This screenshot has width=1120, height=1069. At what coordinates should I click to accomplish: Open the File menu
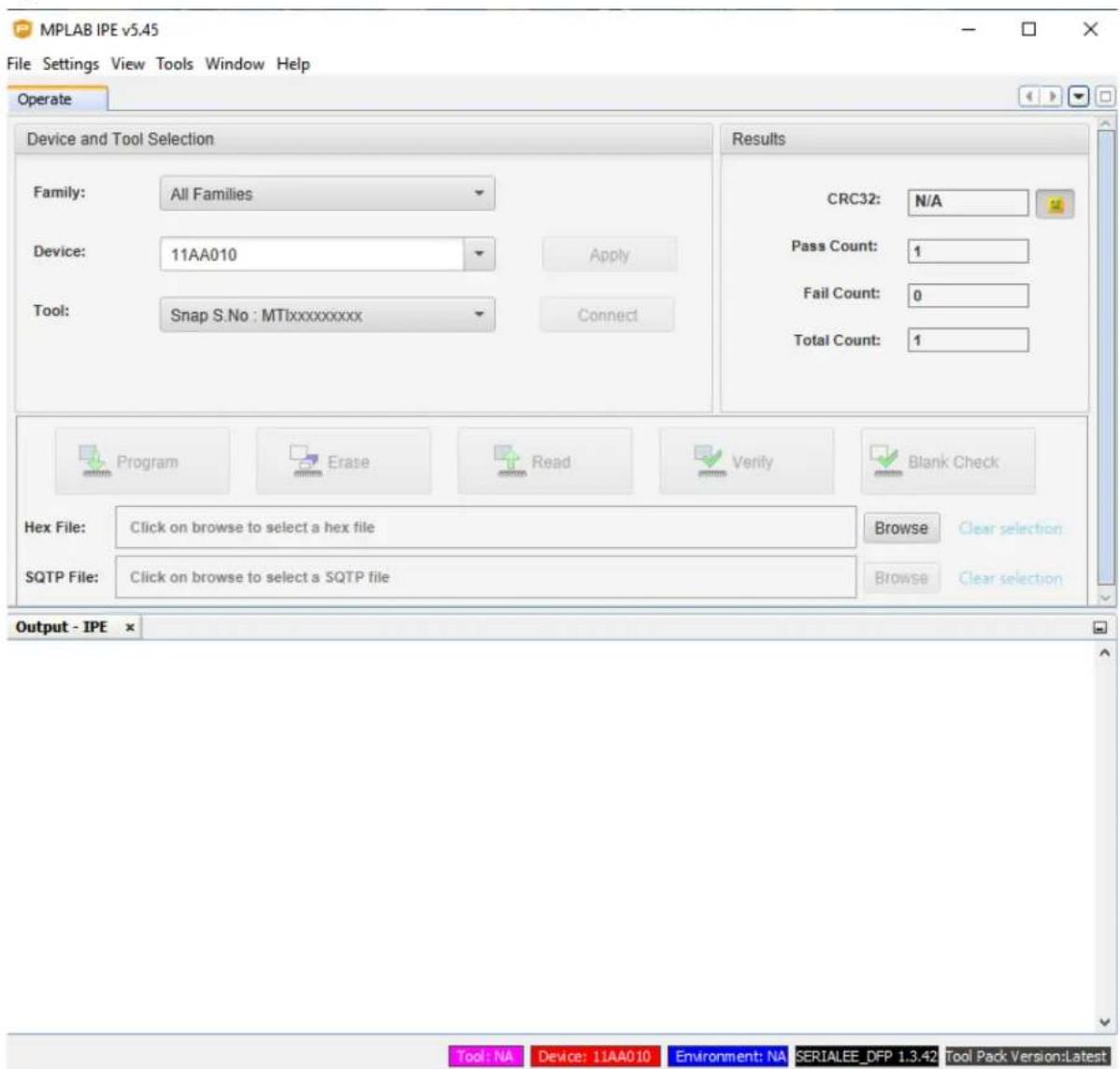19,64
